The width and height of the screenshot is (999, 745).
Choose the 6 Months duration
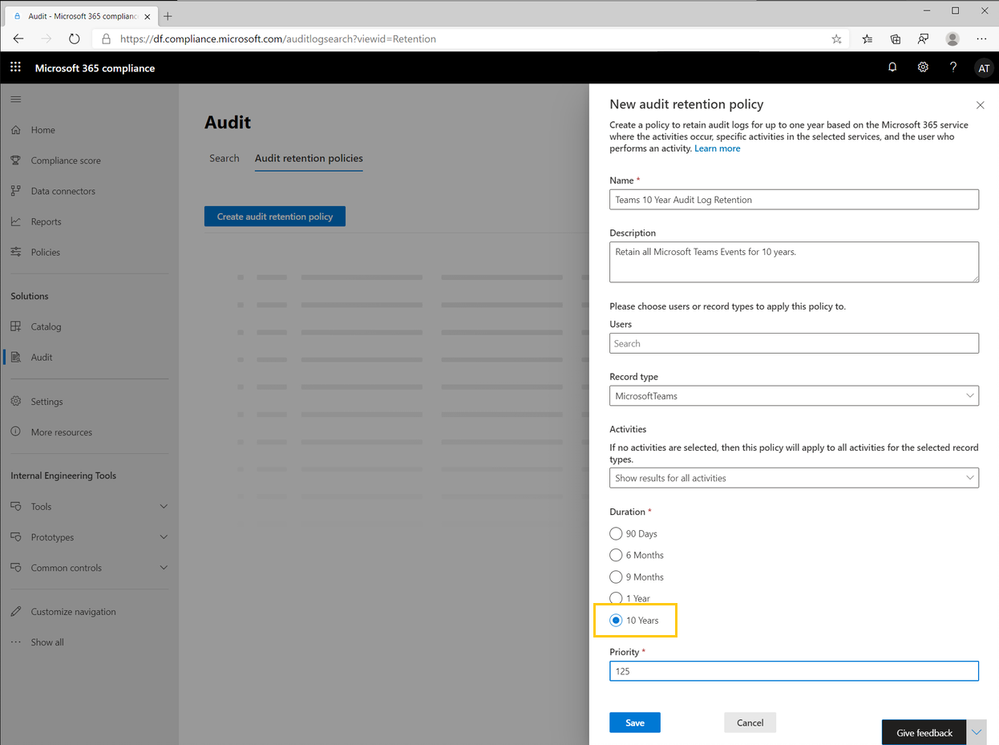[616, 555]
